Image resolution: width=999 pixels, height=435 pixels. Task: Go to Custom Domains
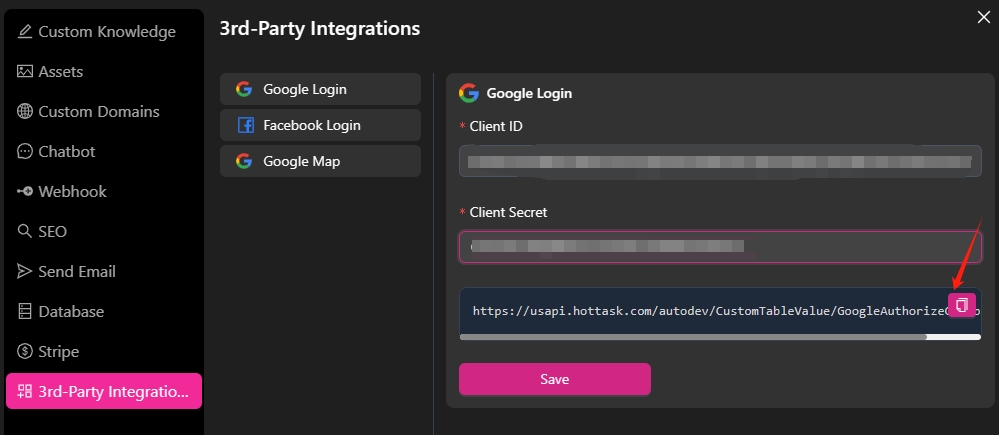tap(104, 111)
